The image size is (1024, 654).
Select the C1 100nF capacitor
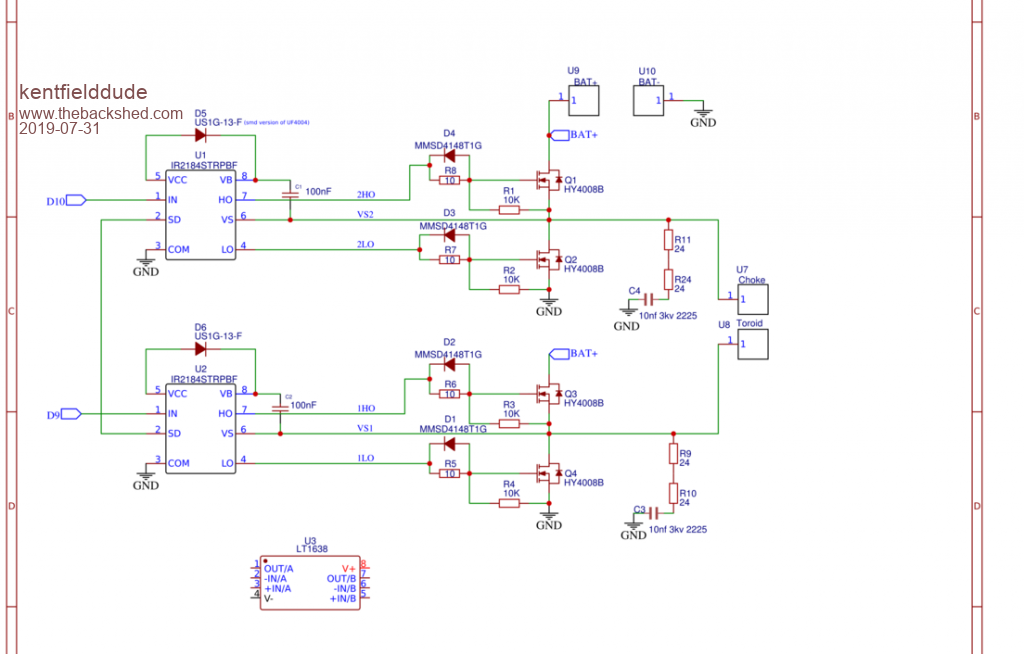click(x=291, y=190)
